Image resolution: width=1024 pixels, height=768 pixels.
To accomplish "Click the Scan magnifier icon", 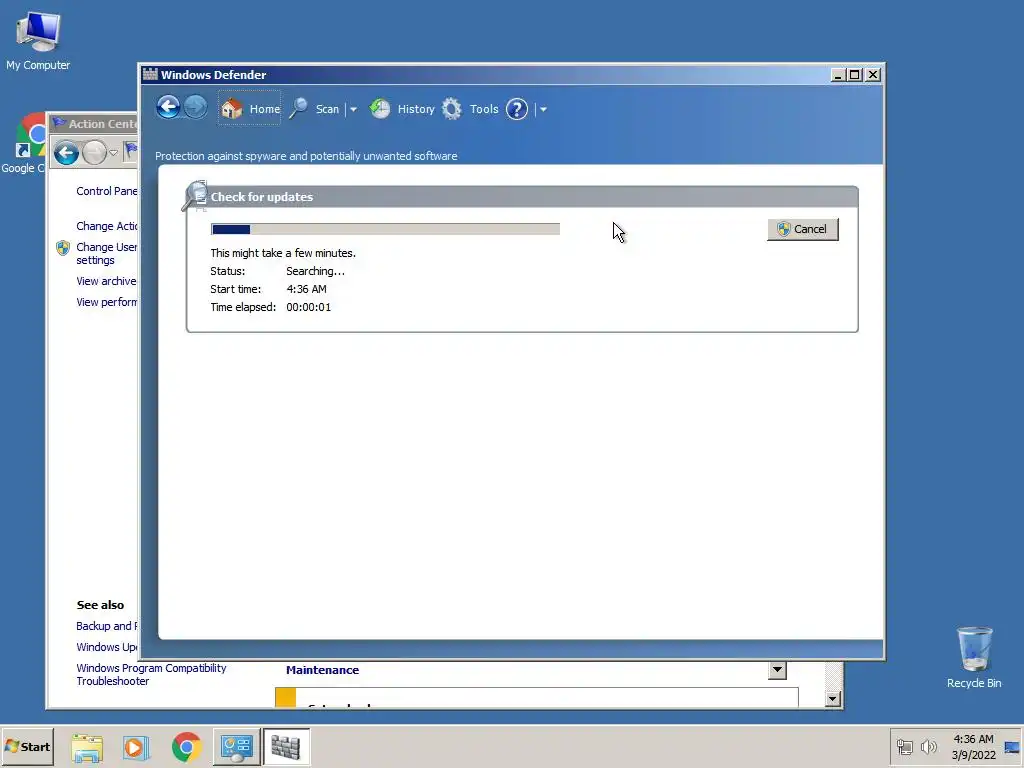I will coord(298,108).
